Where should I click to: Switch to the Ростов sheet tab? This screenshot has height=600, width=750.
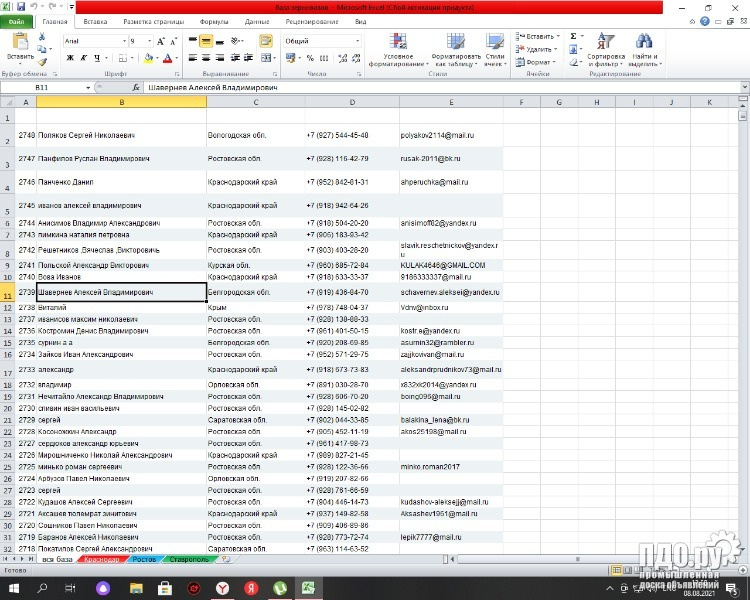pos(142,559)
